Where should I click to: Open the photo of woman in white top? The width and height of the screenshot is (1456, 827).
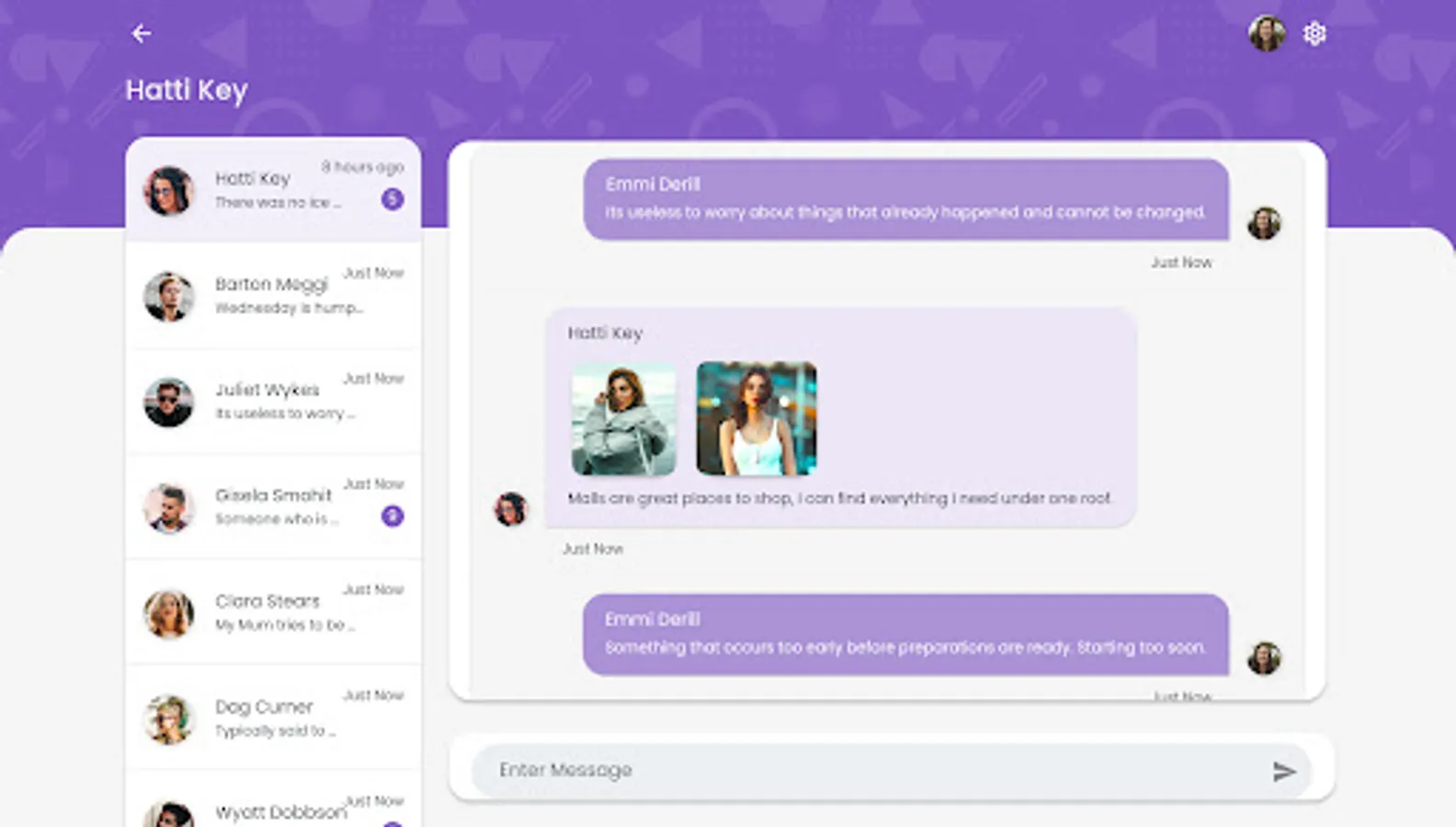click(x=756, y=419)
